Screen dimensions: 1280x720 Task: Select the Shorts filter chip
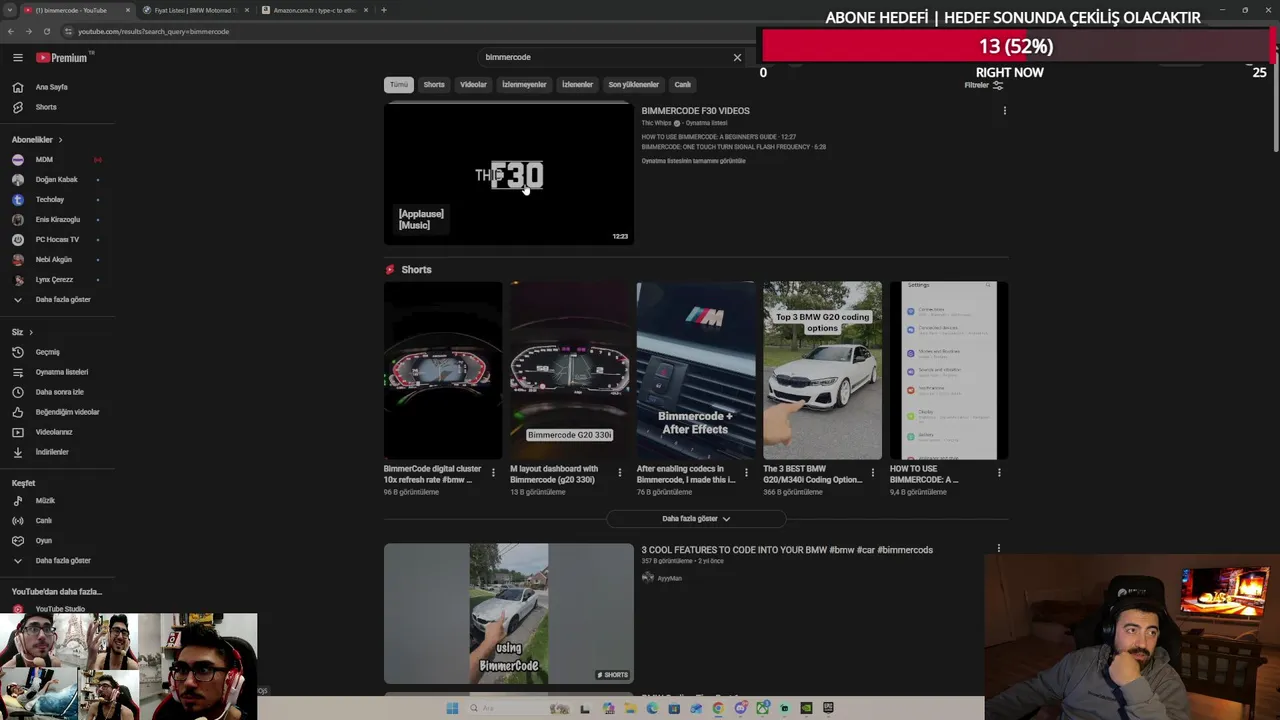click(434, 85)
